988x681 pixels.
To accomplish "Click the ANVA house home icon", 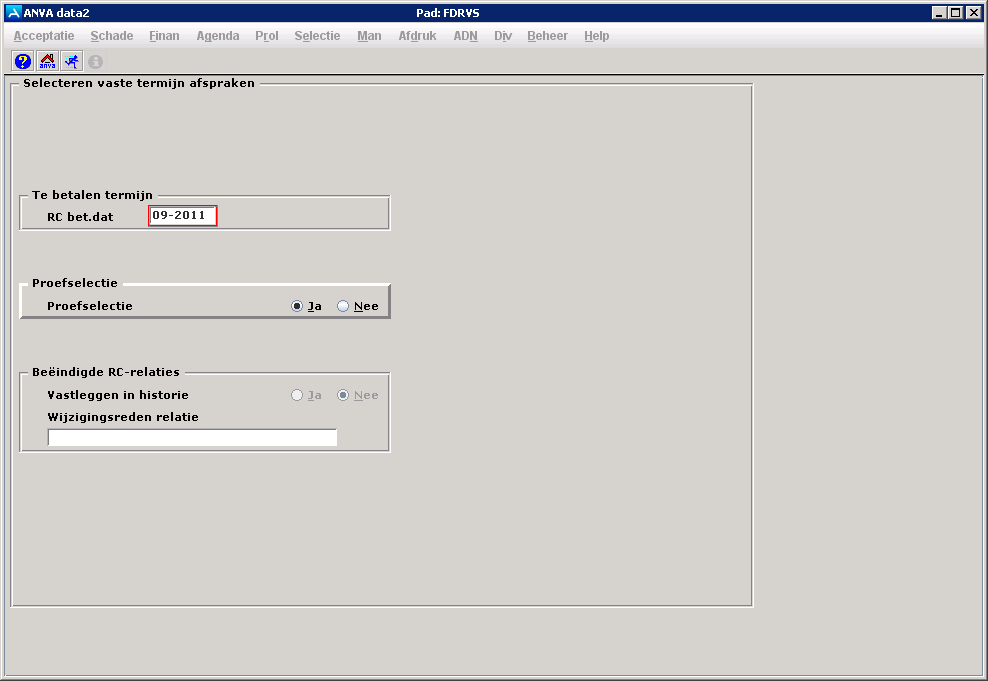I will 47,61.
